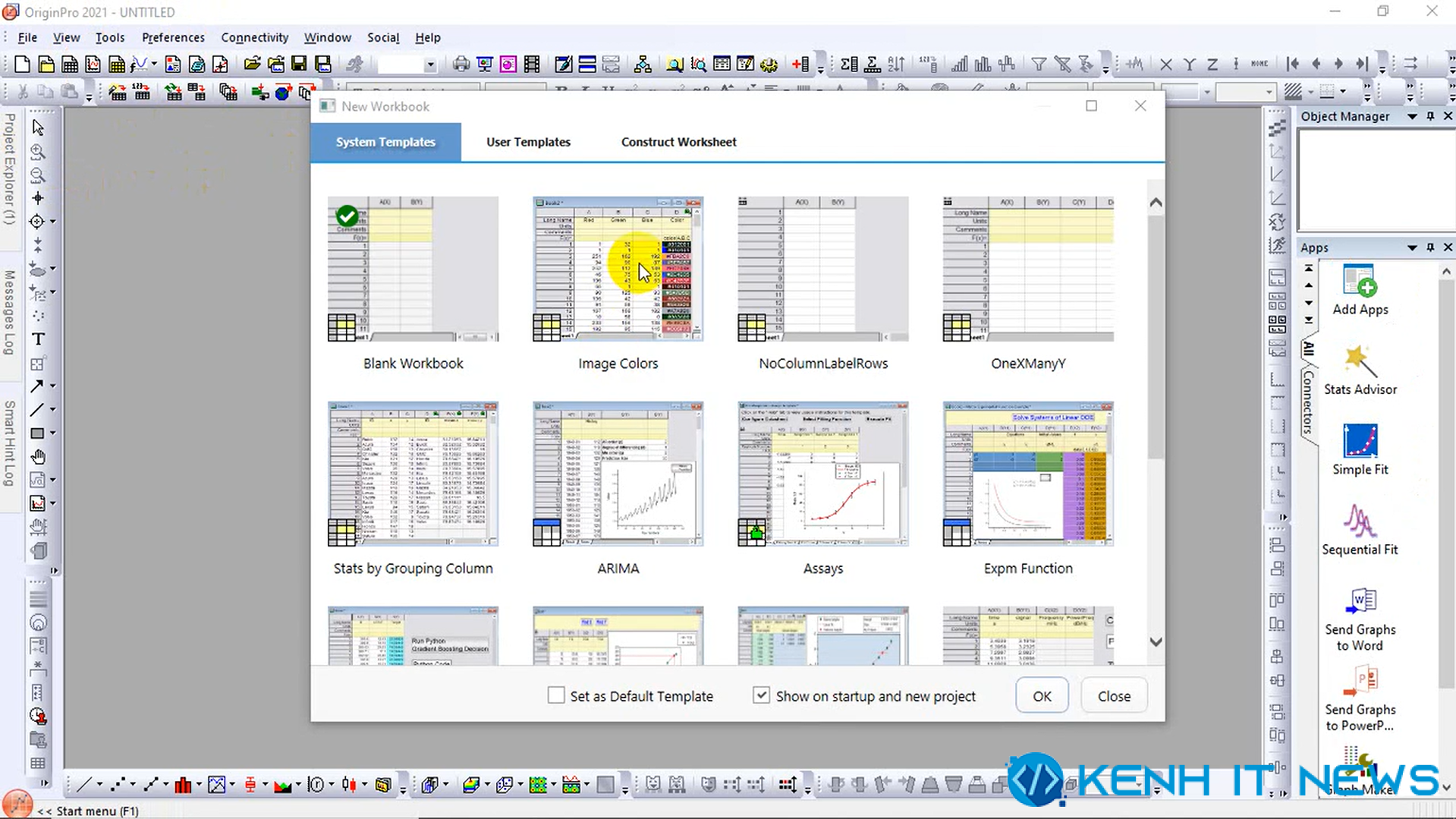
Task: Open the Connectivity menu
Action: click(x=254, y=37)
